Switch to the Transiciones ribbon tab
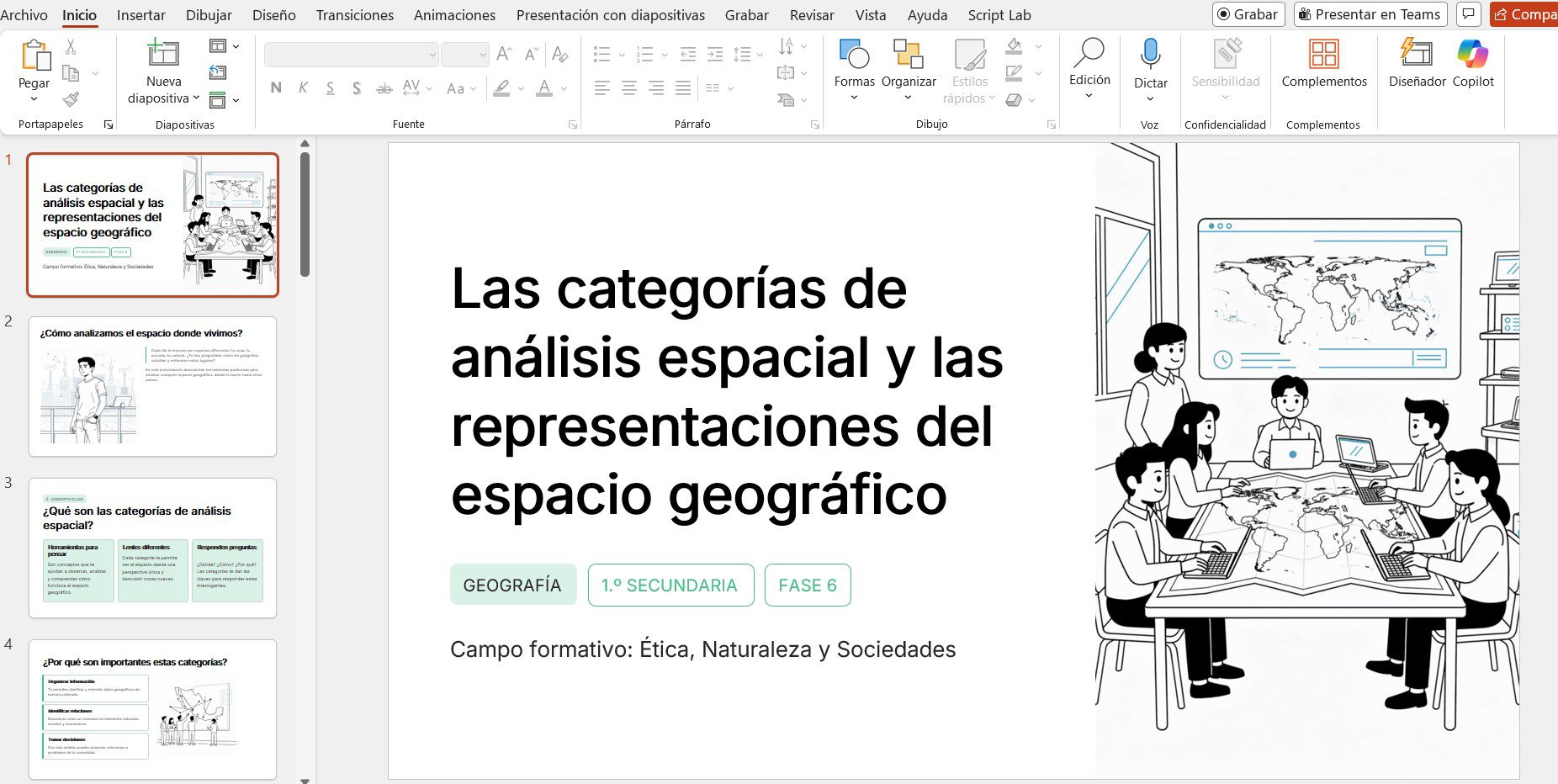Screen dimensions: 1558x784 pyautogui.click(x=354, y=14)
